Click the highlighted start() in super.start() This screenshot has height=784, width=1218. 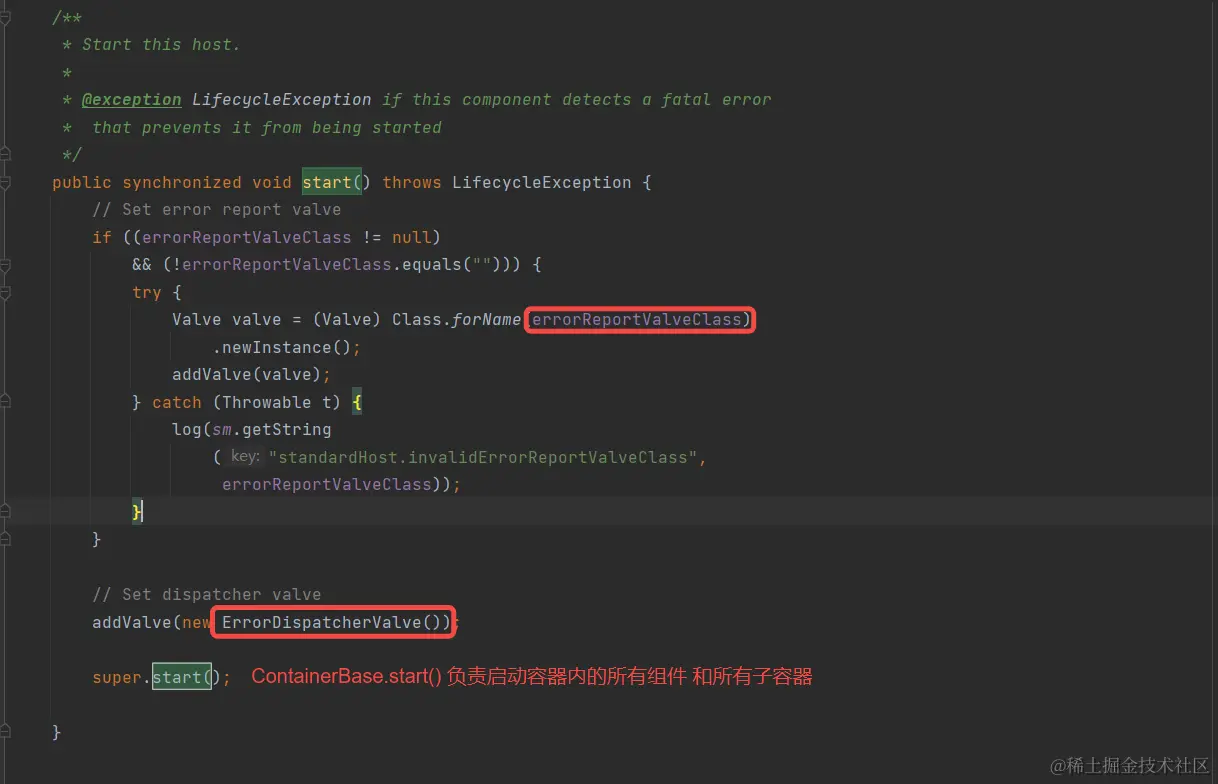182,678
